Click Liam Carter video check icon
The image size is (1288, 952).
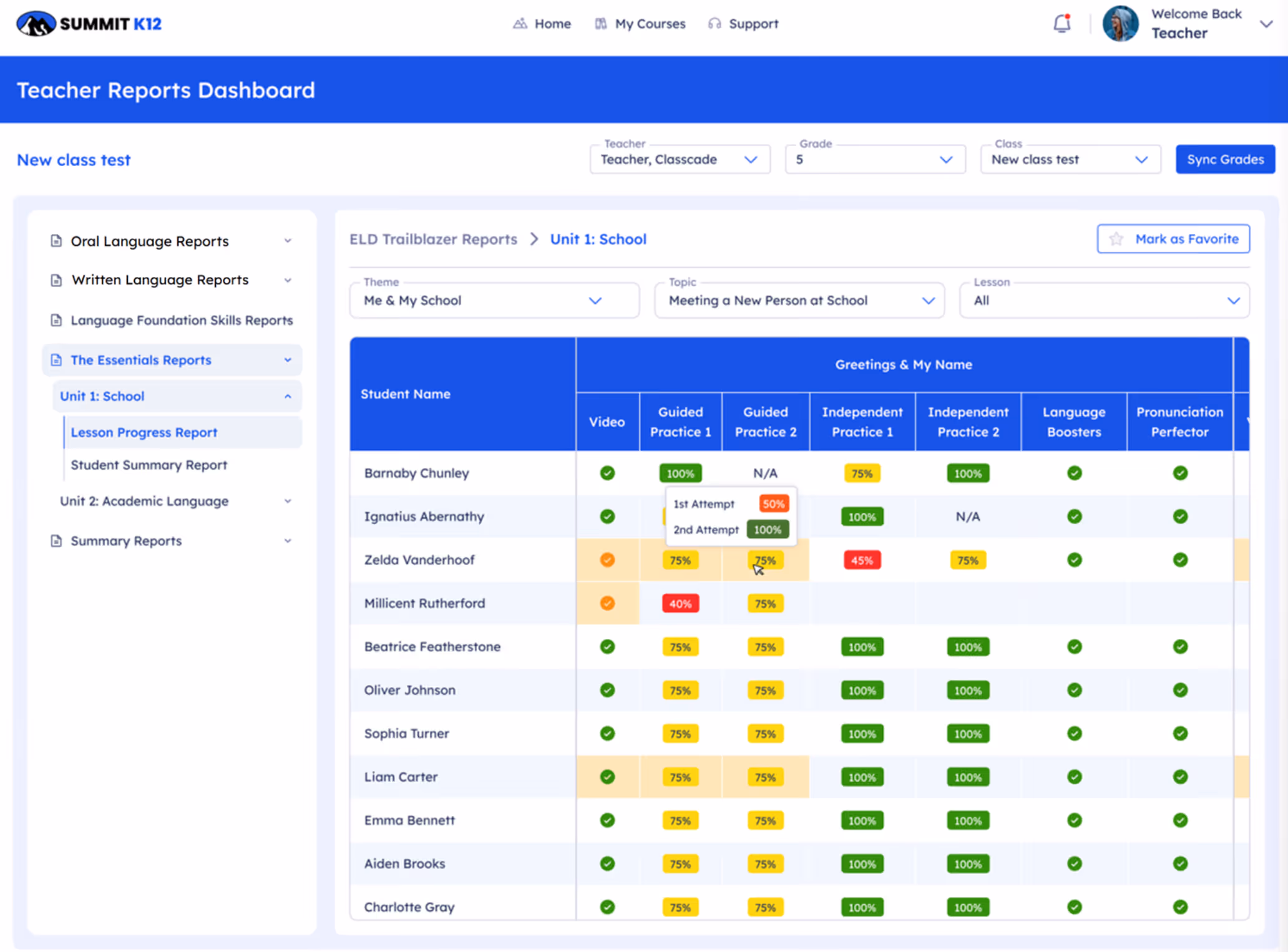607,777
